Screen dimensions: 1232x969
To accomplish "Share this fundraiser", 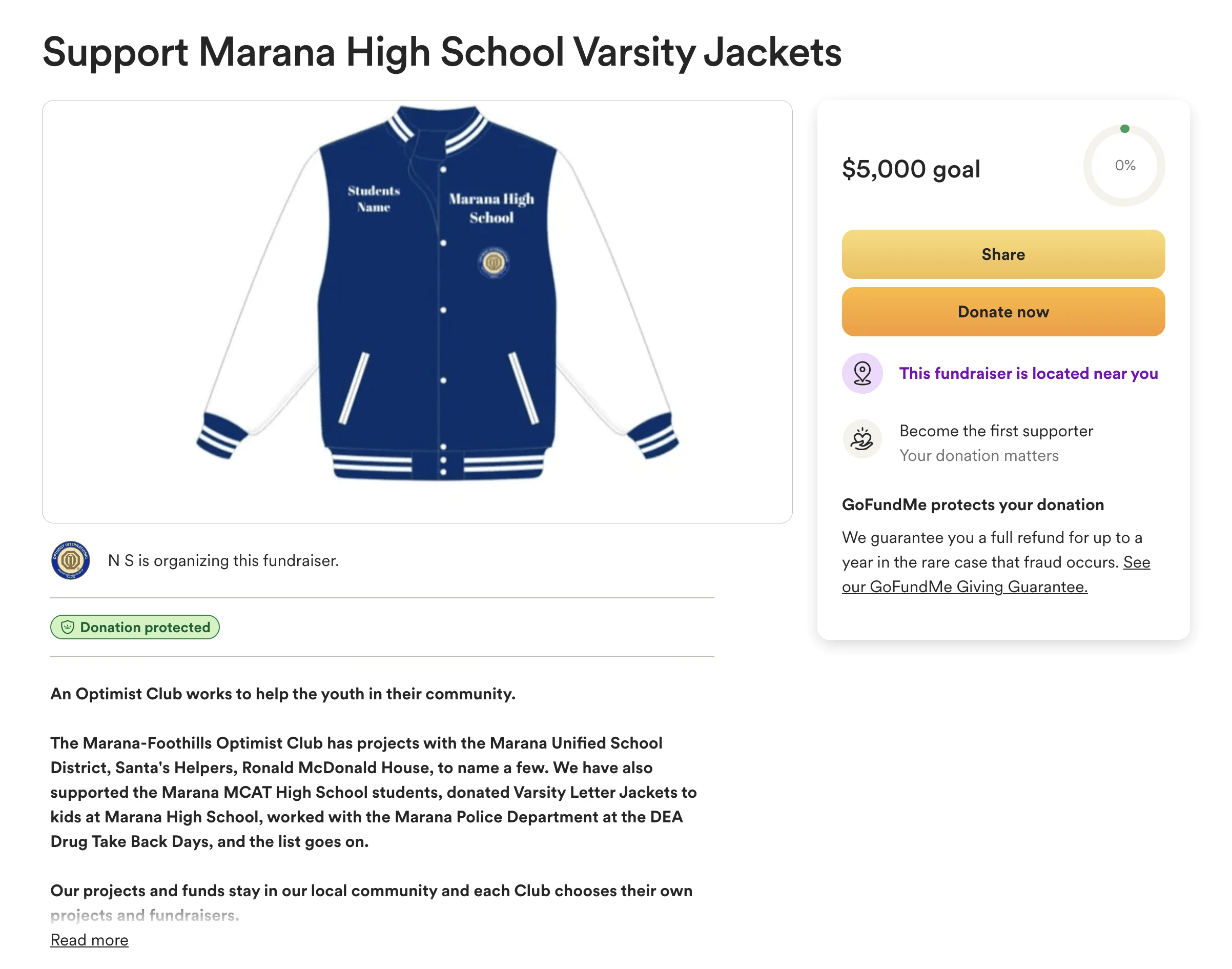I will (x=1003, y=254).
